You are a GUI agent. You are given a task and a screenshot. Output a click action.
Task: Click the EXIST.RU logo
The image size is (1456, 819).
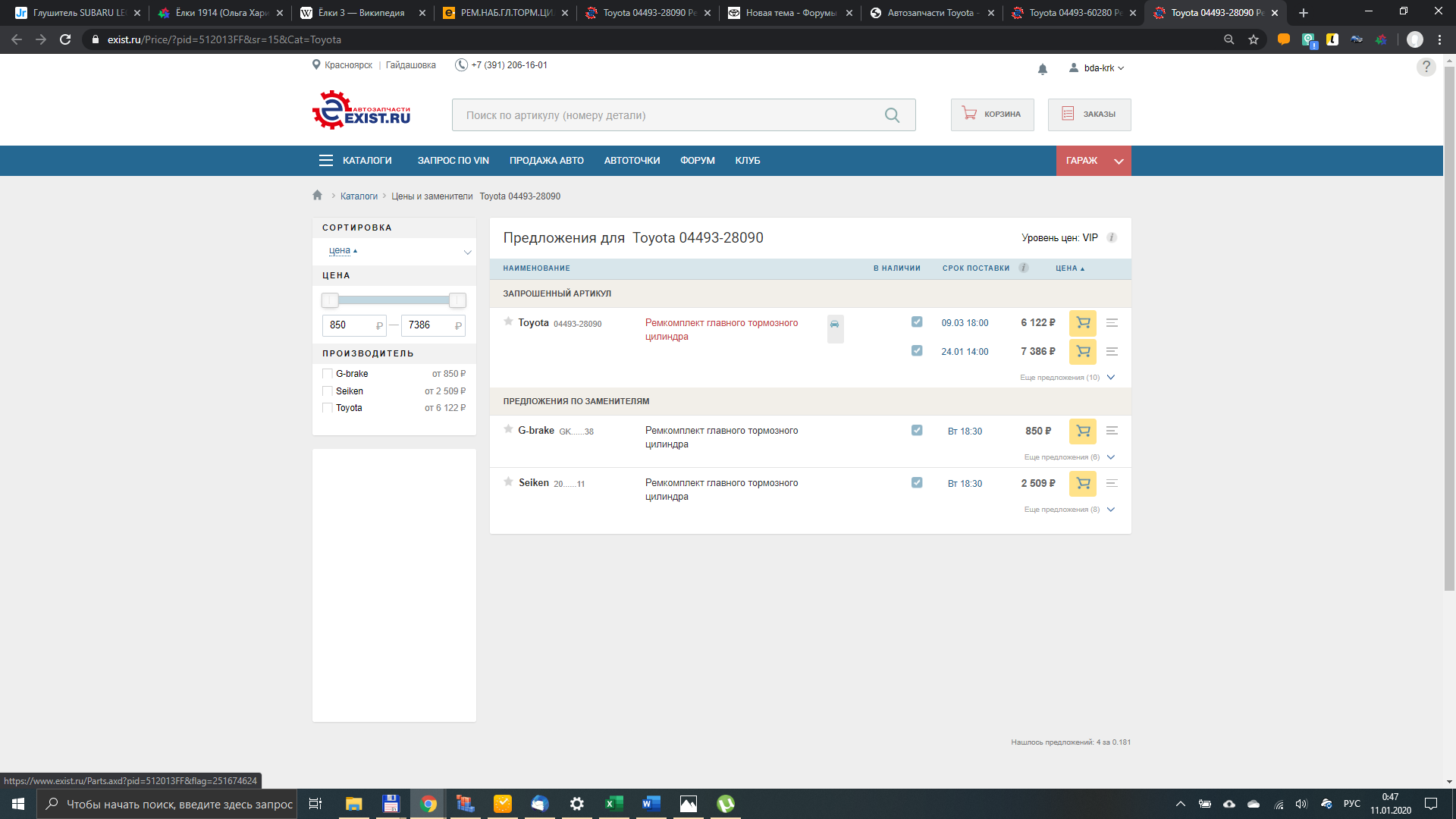(361, 111)
